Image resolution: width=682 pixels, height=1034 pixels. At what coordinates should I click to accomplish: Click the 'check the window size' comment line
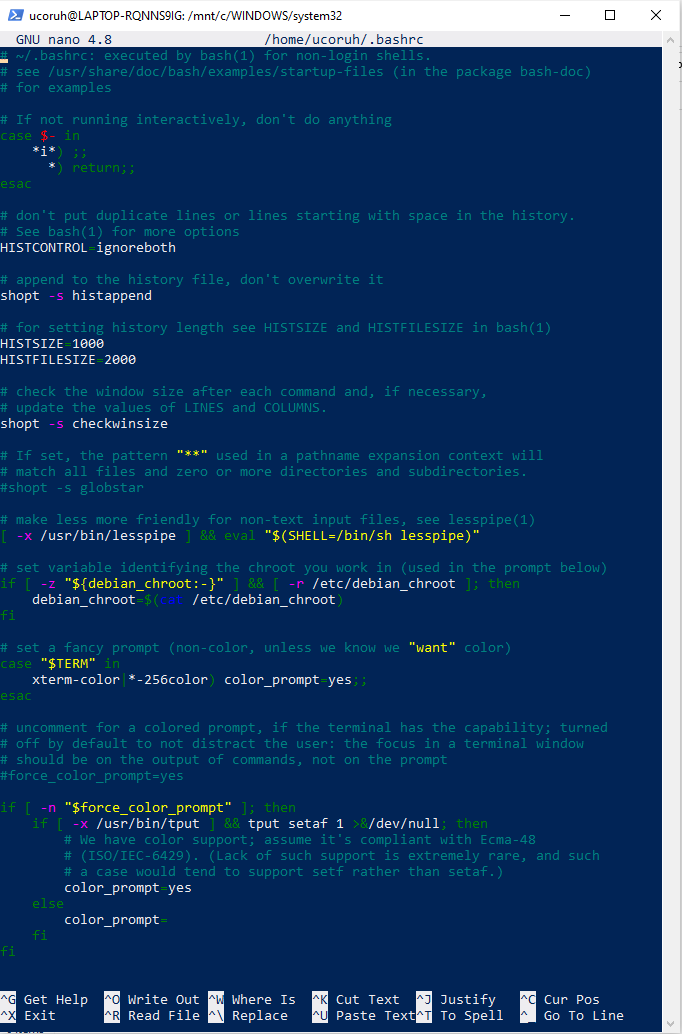click(x=244, y=392)
